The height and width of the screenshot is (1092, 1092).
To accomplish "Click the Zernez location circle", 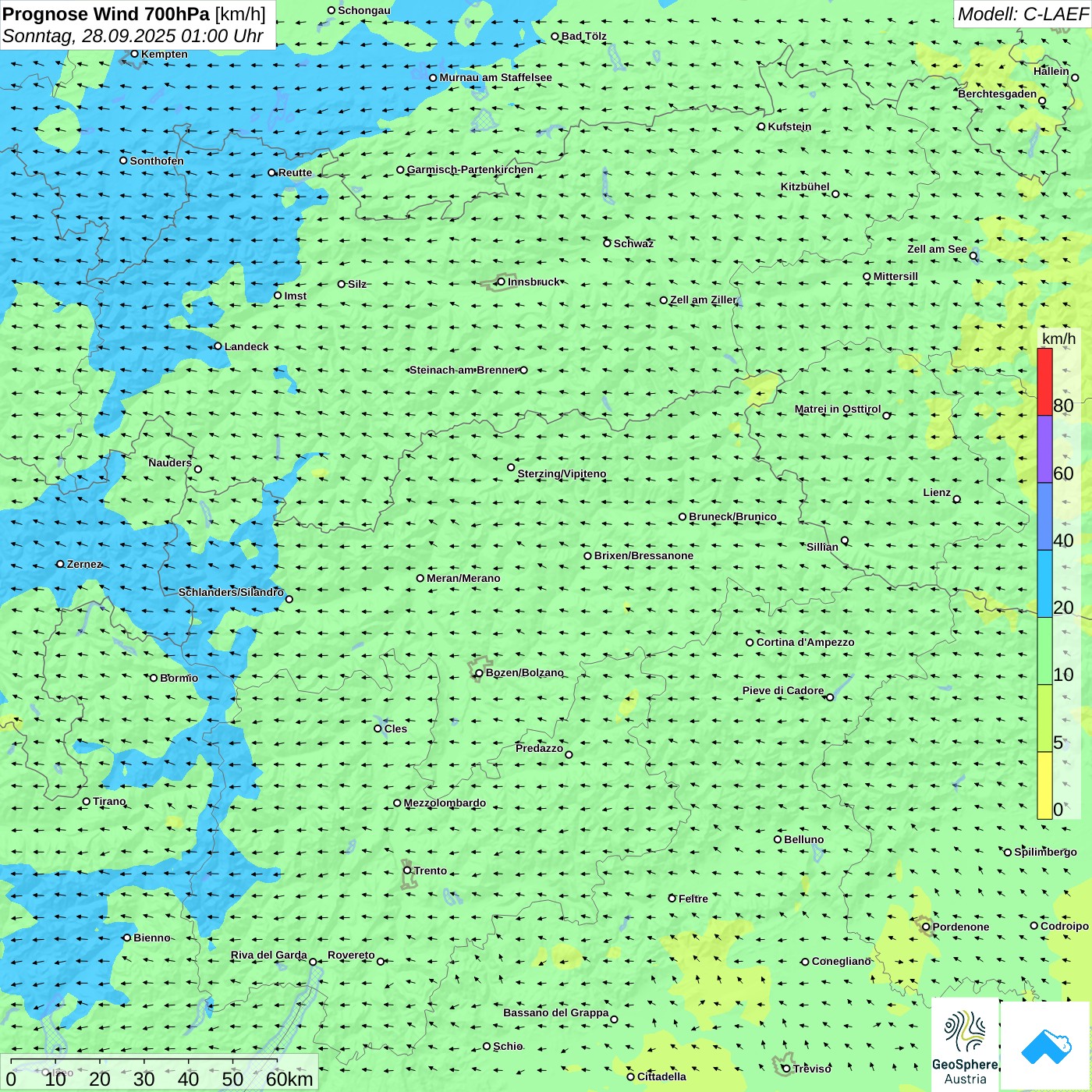I will coord(60,564).
